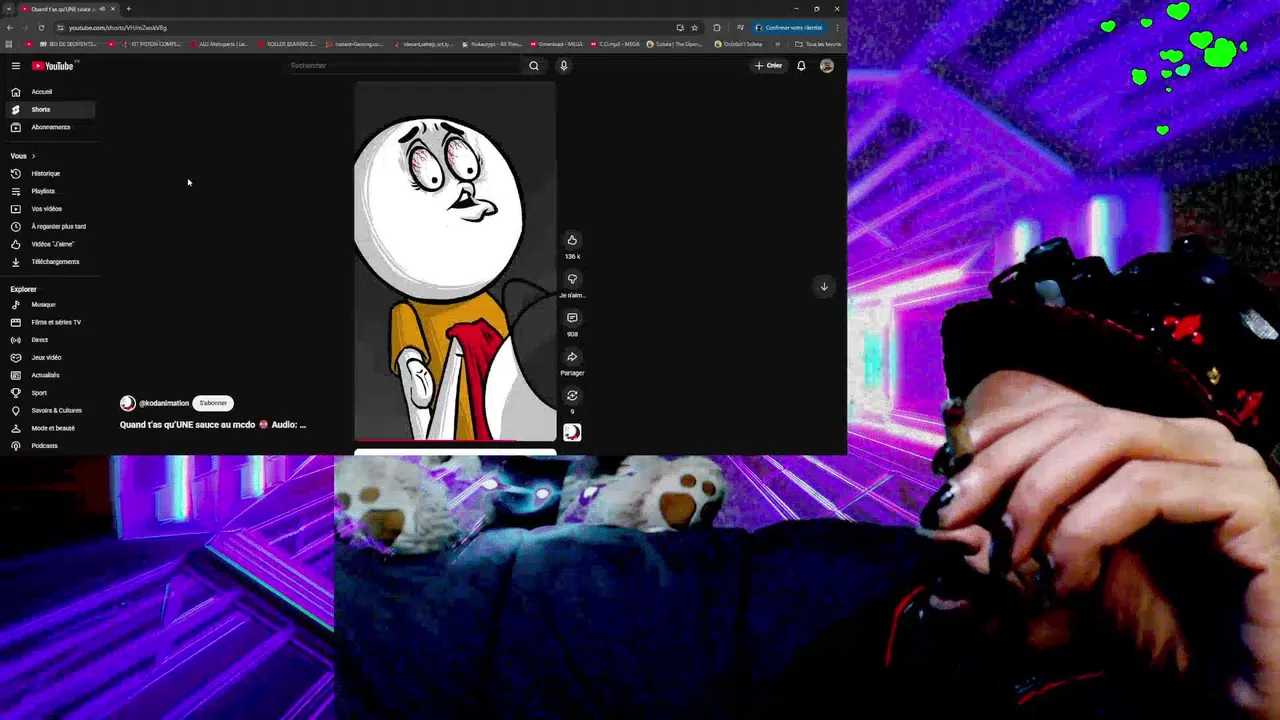
Task: Open the comments of the short
Action: click(x=572, y=318)
